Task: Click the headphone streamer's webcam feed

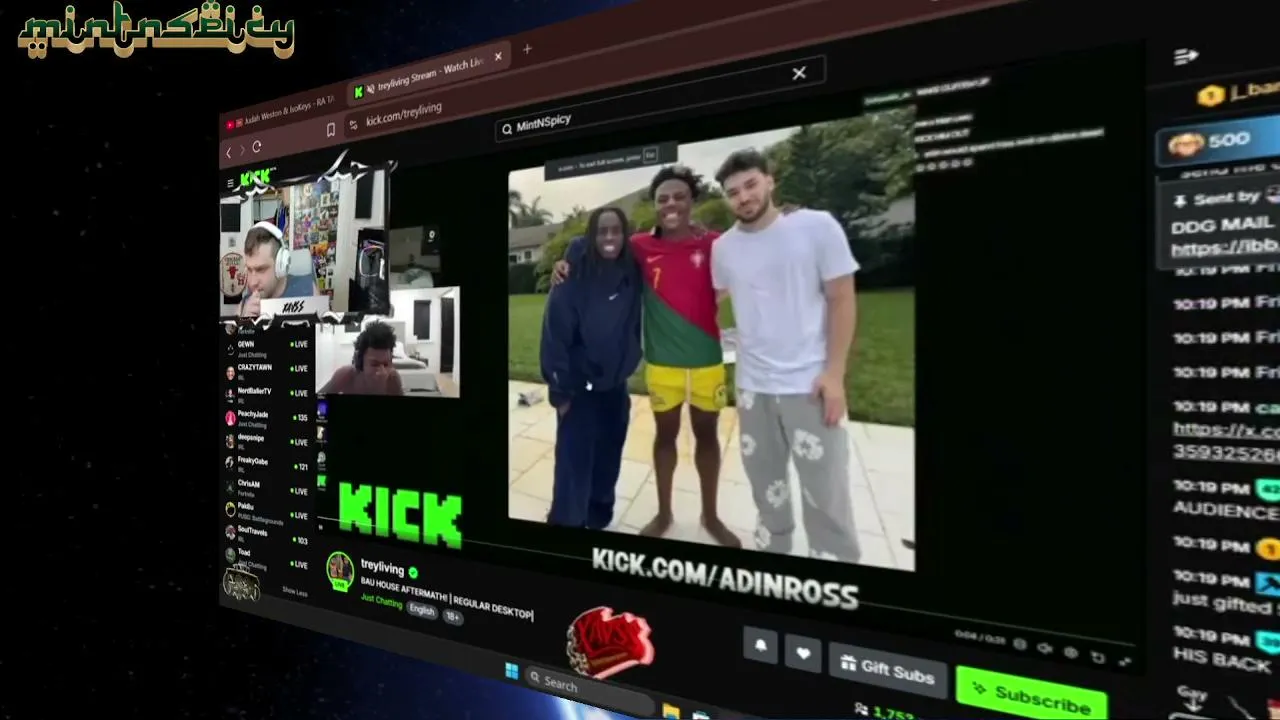Action: pyautogui.click(x=304, y=245)
